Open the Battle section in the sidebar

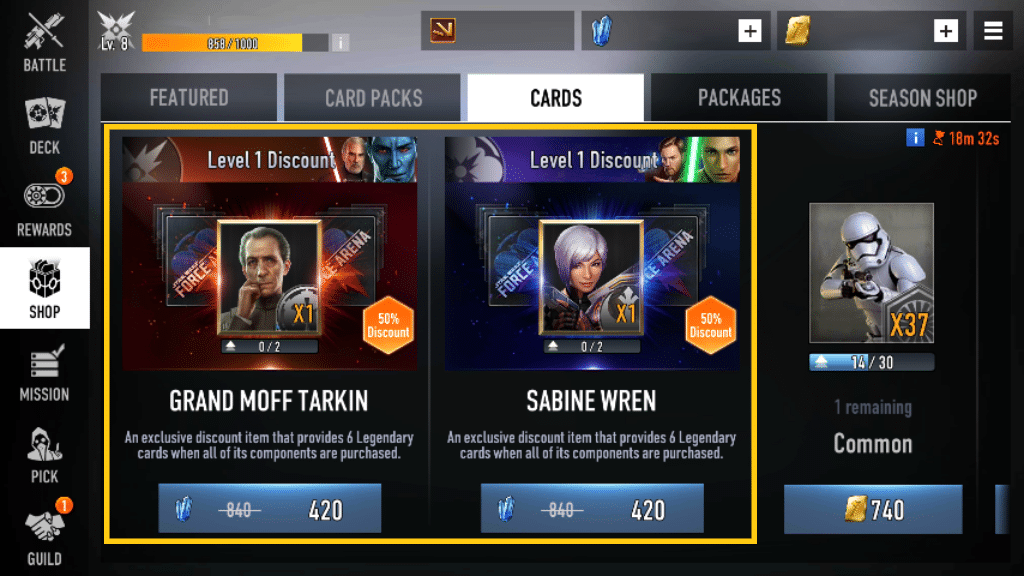(x=44, y=41)
